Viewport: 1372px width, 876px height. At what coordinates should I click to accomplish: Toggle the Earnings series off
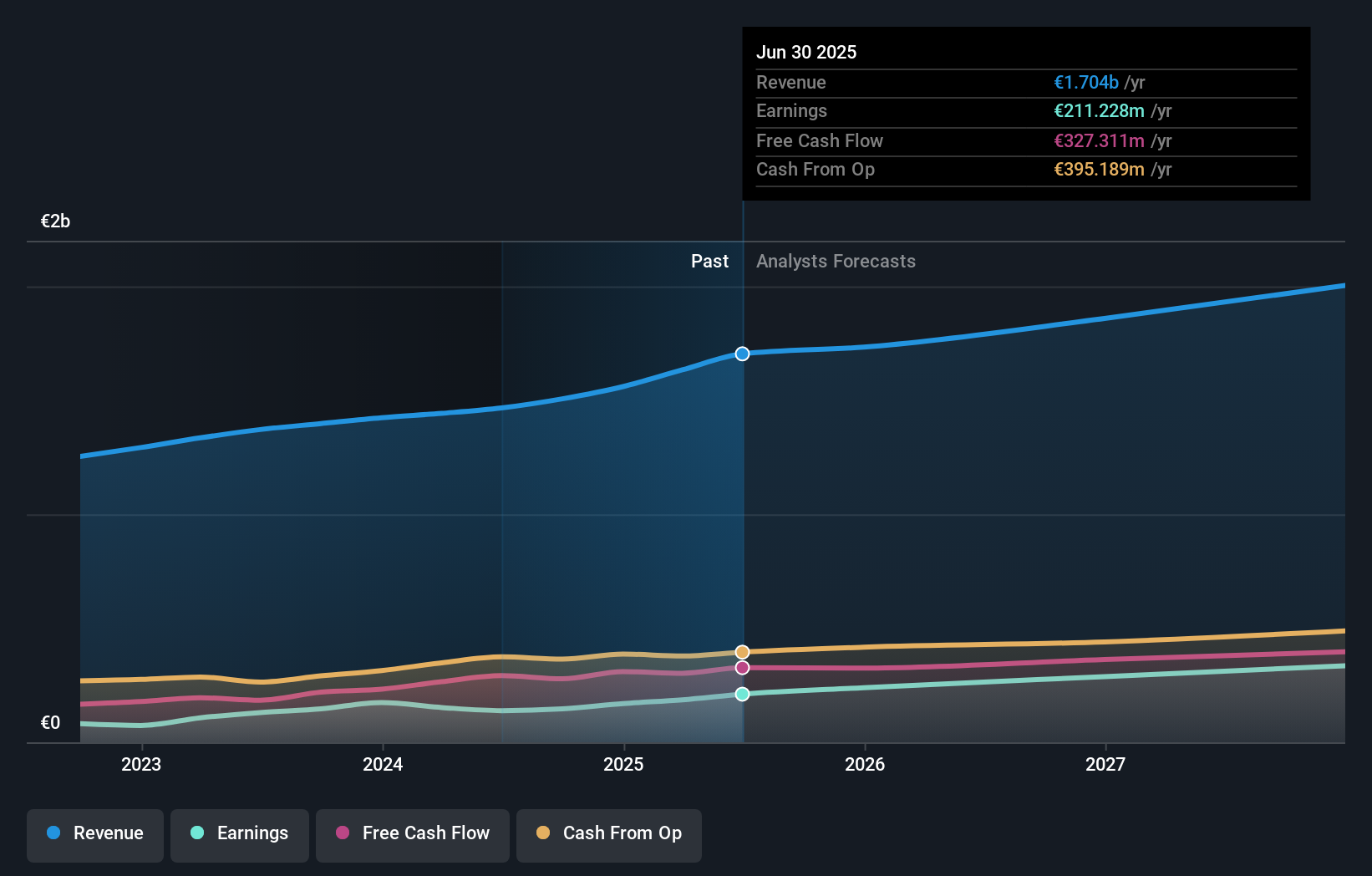click(x=239, y=833)
